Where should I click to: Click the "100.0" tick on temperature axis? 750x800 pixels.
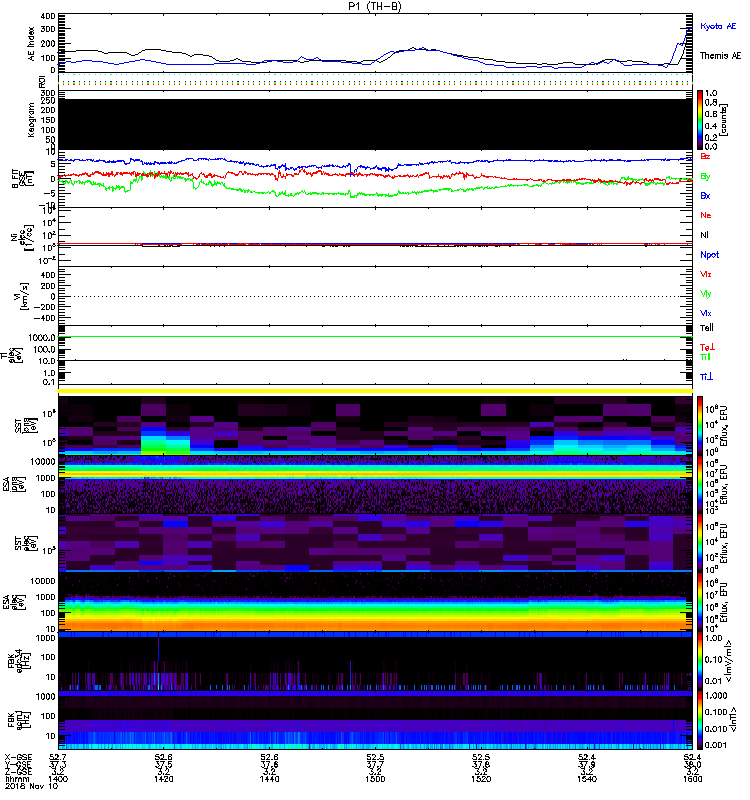pos(44,349)
